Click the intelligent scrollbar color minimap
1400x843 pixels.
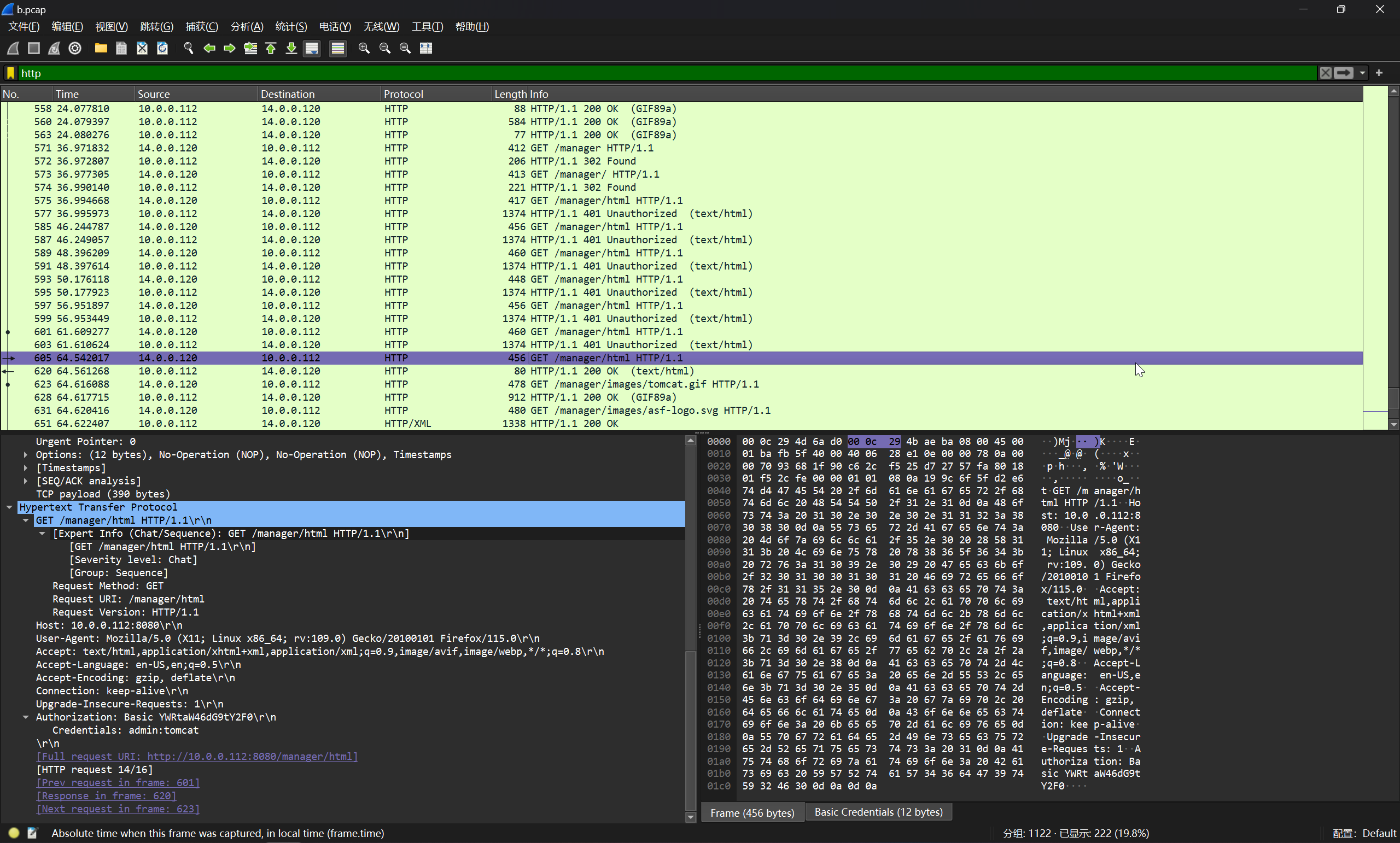pos(1375,257)
